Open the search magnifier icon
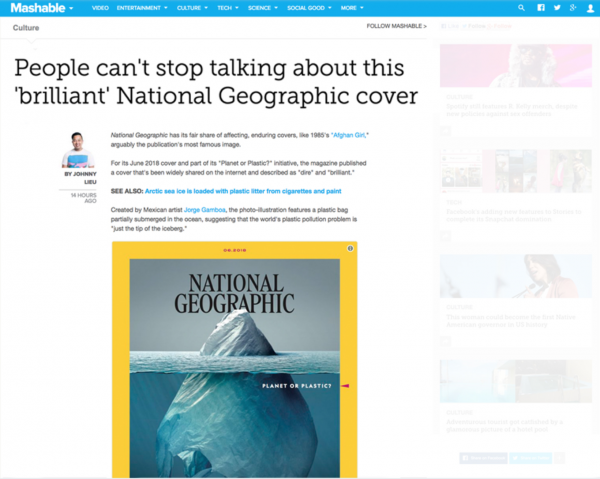Screen dimensions: 600x479 pyautogui.click(x=521, y=8)
